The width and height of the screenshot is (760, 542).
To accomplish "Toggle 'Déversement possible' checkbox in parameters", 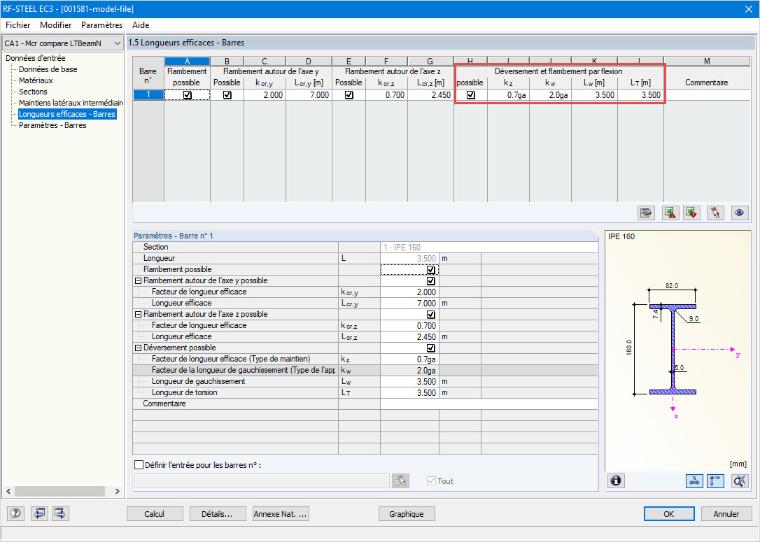I will tap(430, 348).
